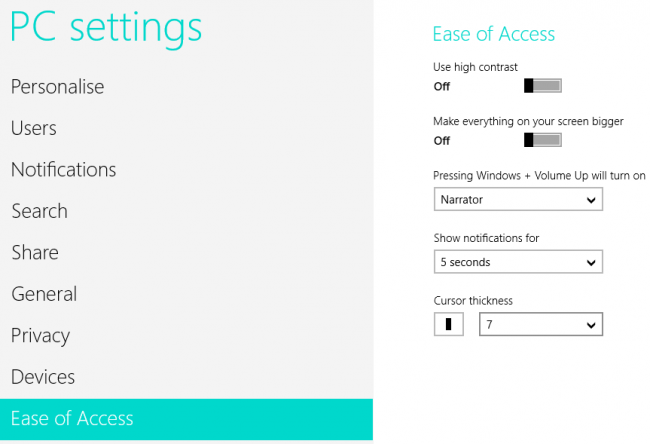650x444 pixels.
Task: Open the Narrator dropdown
Action: [518, 200]
